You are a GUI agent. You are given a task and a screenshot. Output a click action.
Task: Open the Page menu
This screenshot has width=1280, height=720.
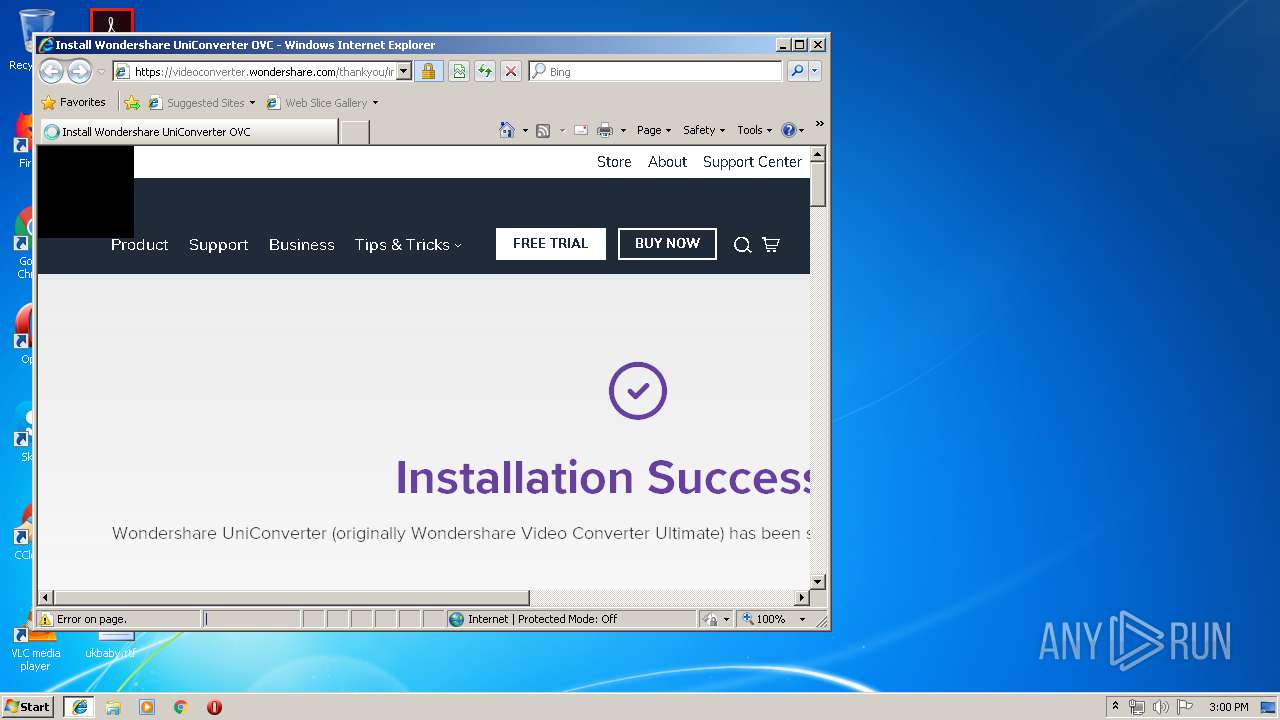654,130
